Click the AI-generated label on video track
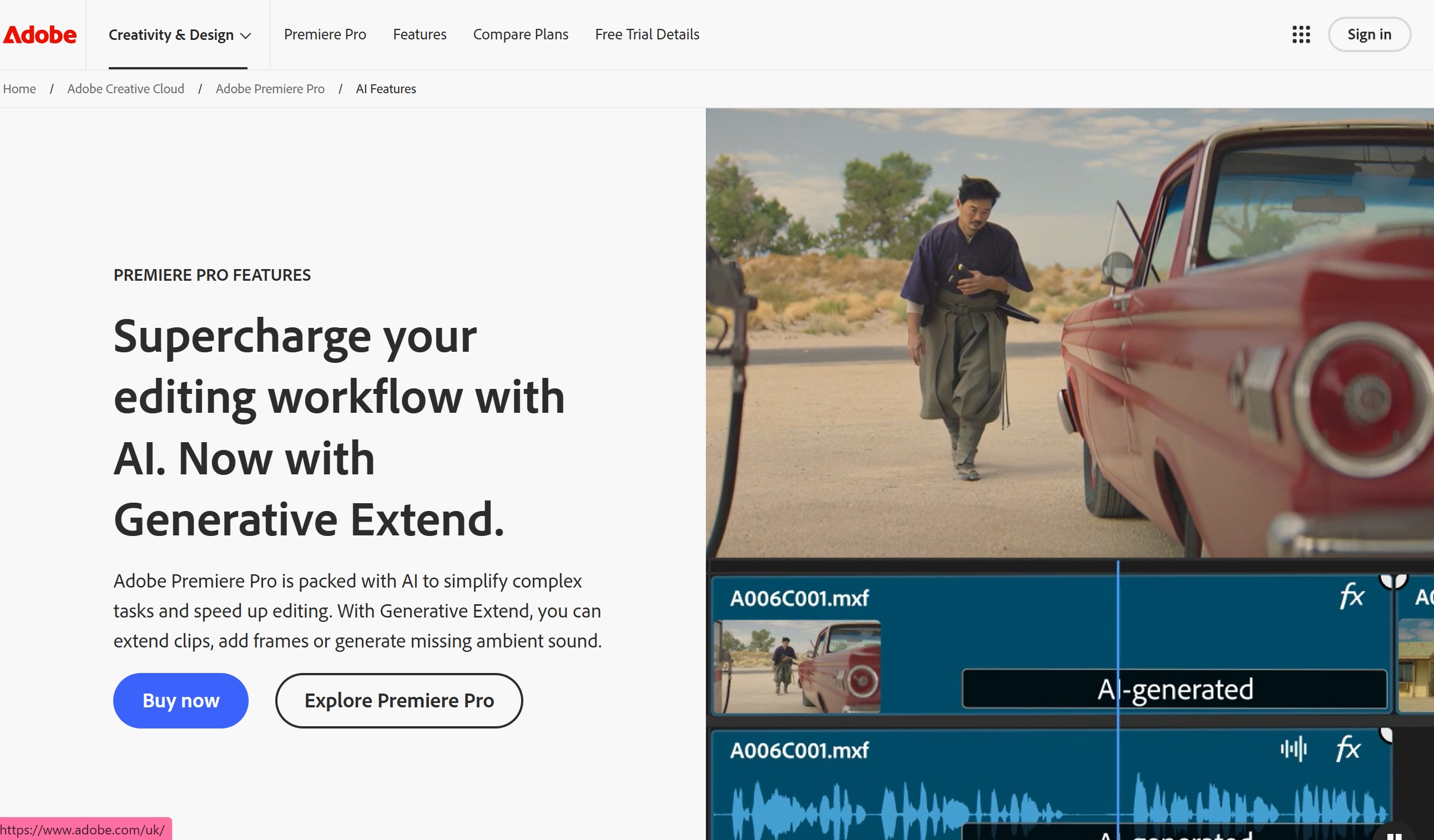 [x=1174, y=689]
